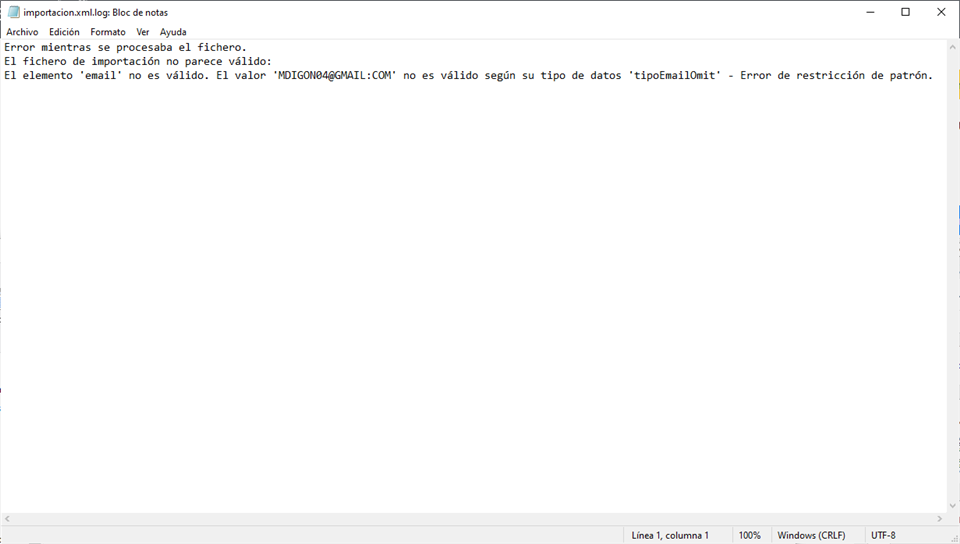The width and height of the screenshot is (960, 544).
Task: Click the vertical scrollbar up arrow
Action: pyautogui.click(x=952, y=47)
